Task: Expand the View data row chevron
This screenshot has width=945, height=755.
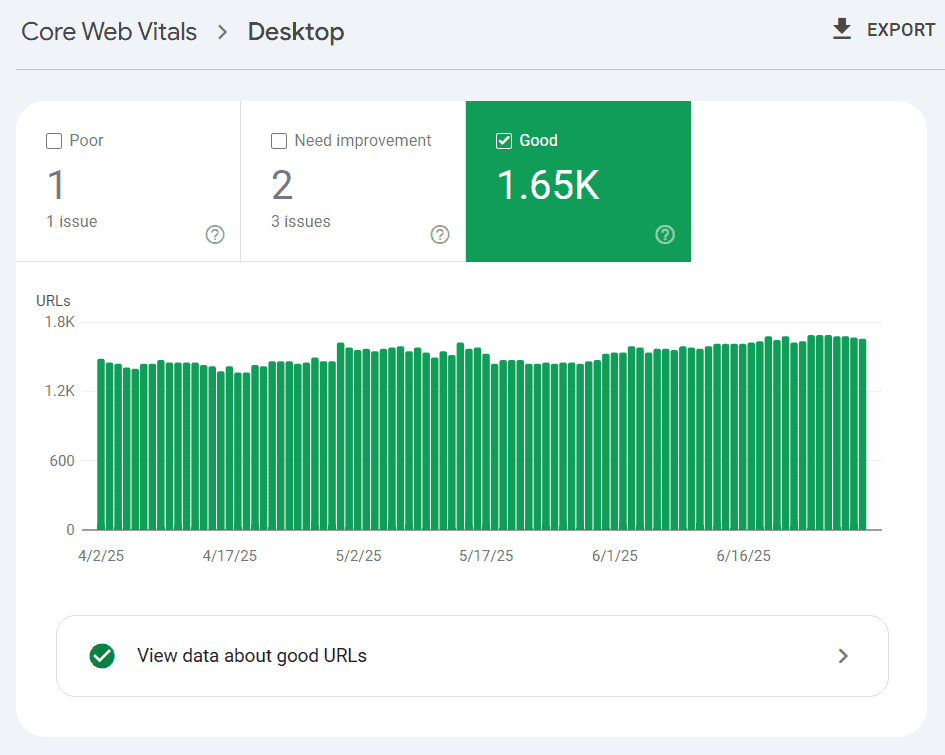Action: pyautogui.click(x=843, y=656)
